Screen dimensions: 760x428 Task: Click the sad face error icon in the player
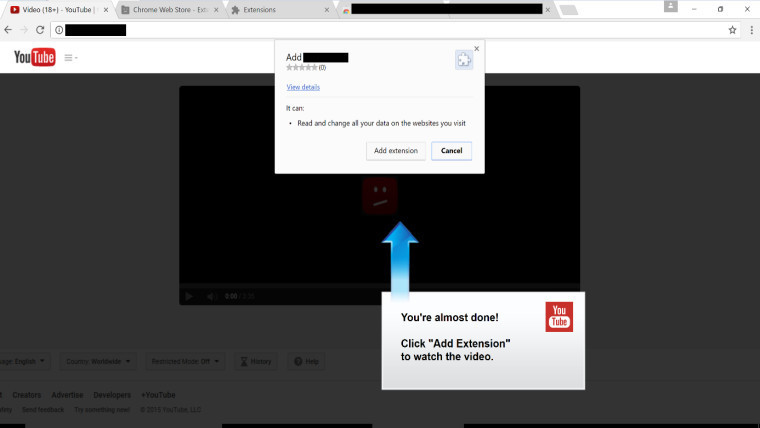point(380,196)
